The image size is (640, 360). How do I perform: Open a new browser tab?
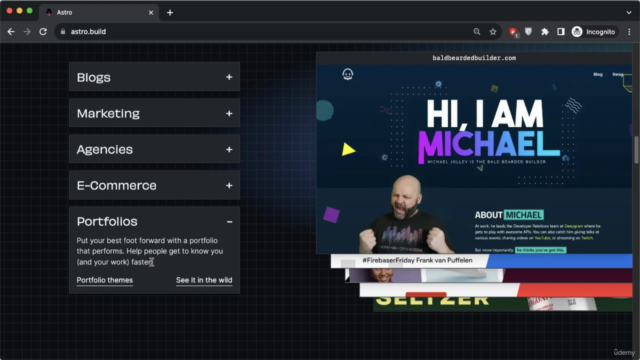[x=170, y=13]
